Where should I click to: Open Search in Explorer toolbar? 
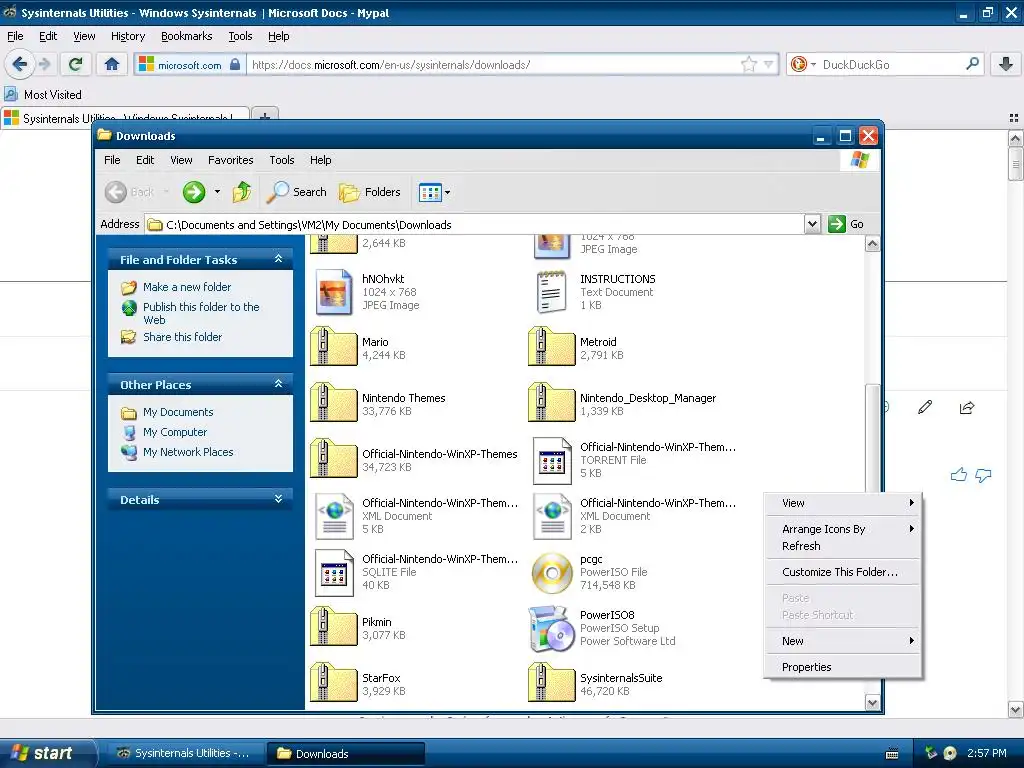[297, 192]
